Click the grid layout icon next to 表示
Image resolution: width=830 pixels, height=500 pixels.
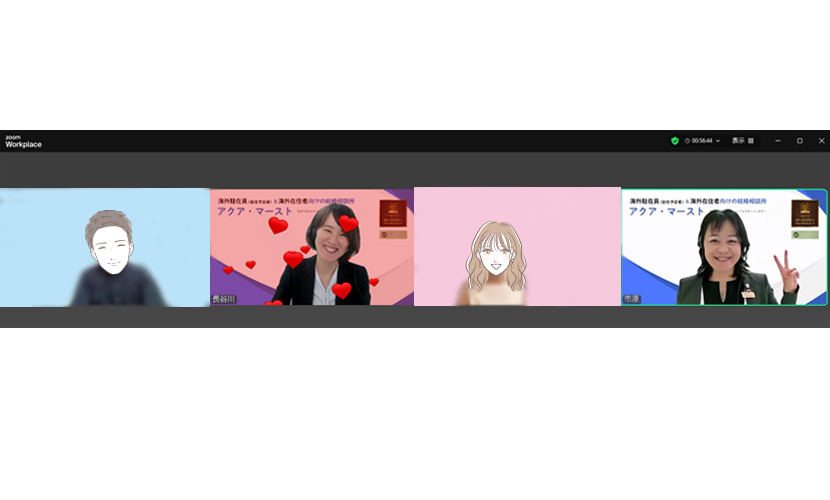751,141
